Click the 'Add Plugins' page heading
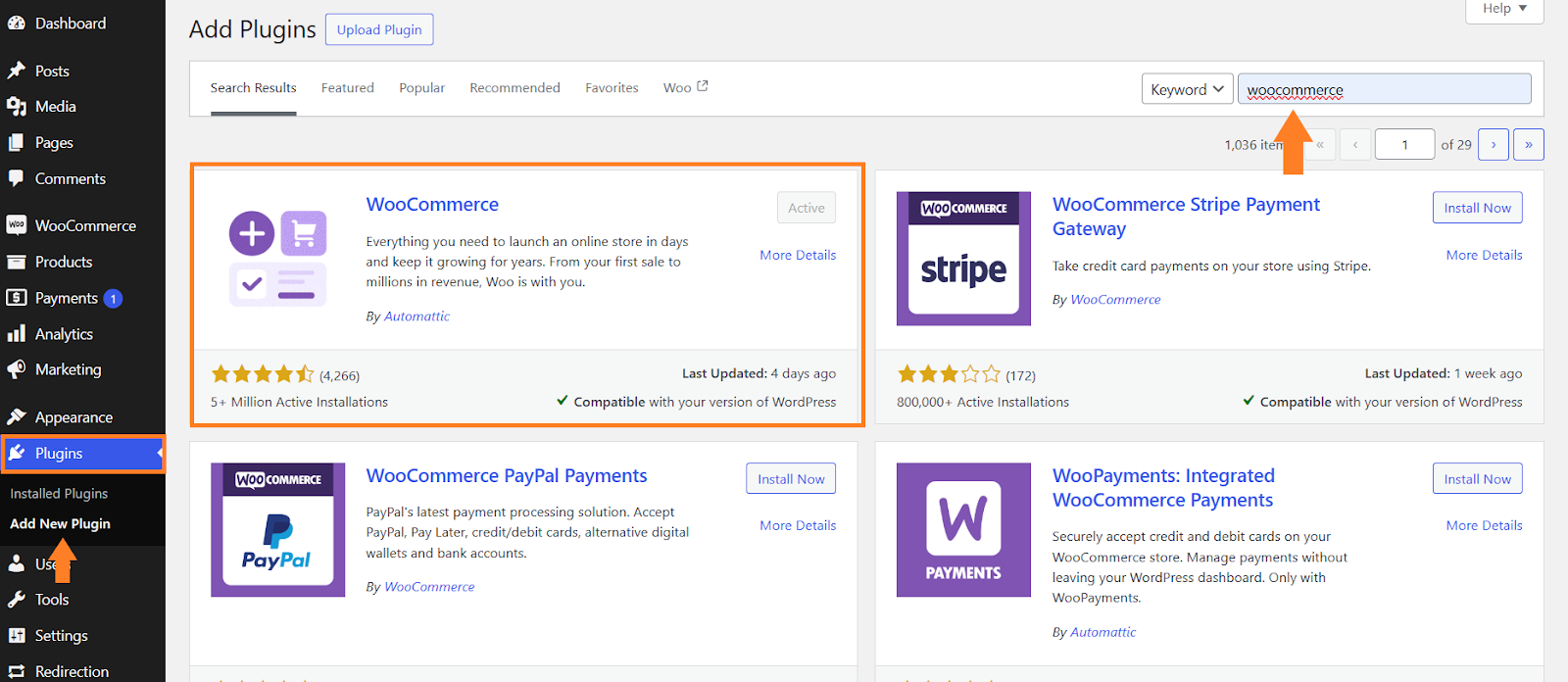This screenshot has width=1568, height=682. tap(253, 29)
